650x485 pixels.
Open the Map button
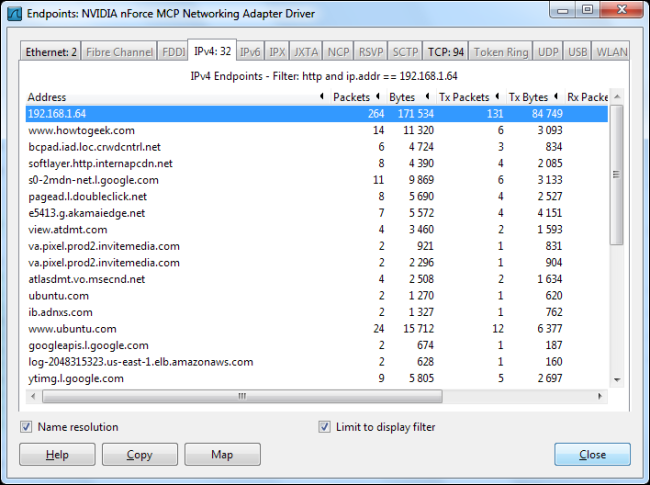click(222, 455)
